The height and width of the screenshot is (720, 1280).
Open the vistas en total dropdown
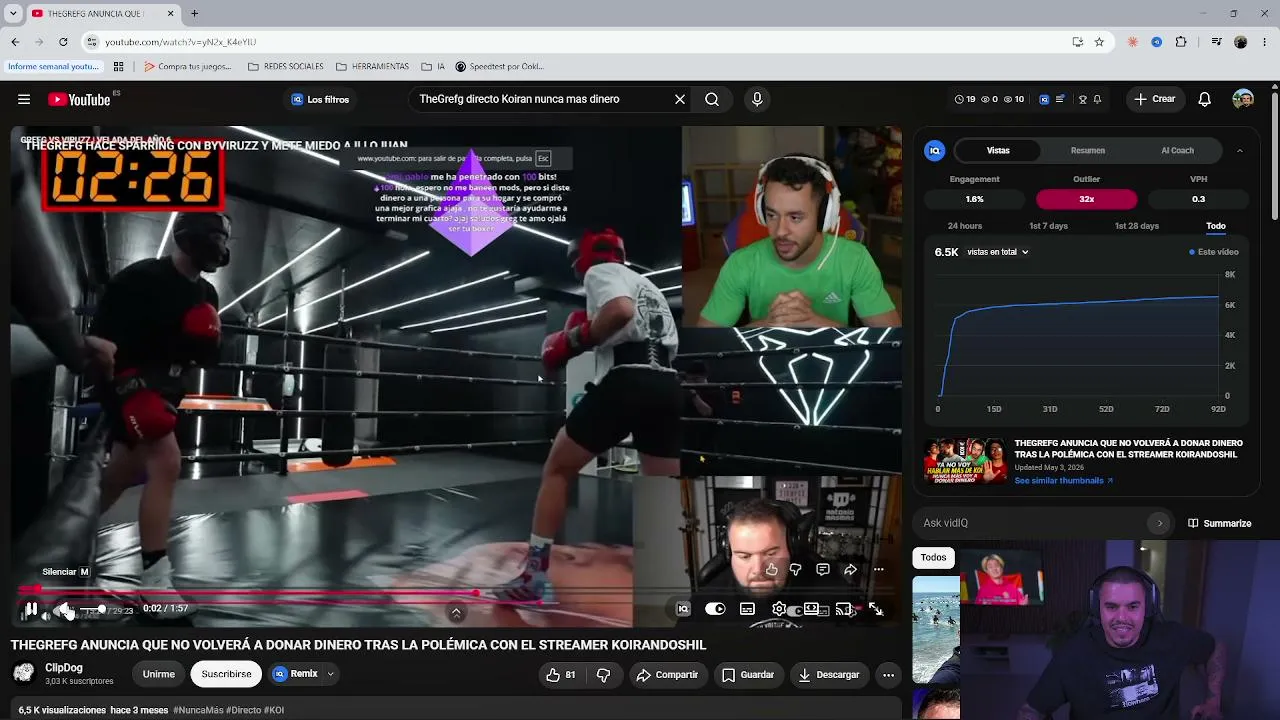(x=998, y=252)
